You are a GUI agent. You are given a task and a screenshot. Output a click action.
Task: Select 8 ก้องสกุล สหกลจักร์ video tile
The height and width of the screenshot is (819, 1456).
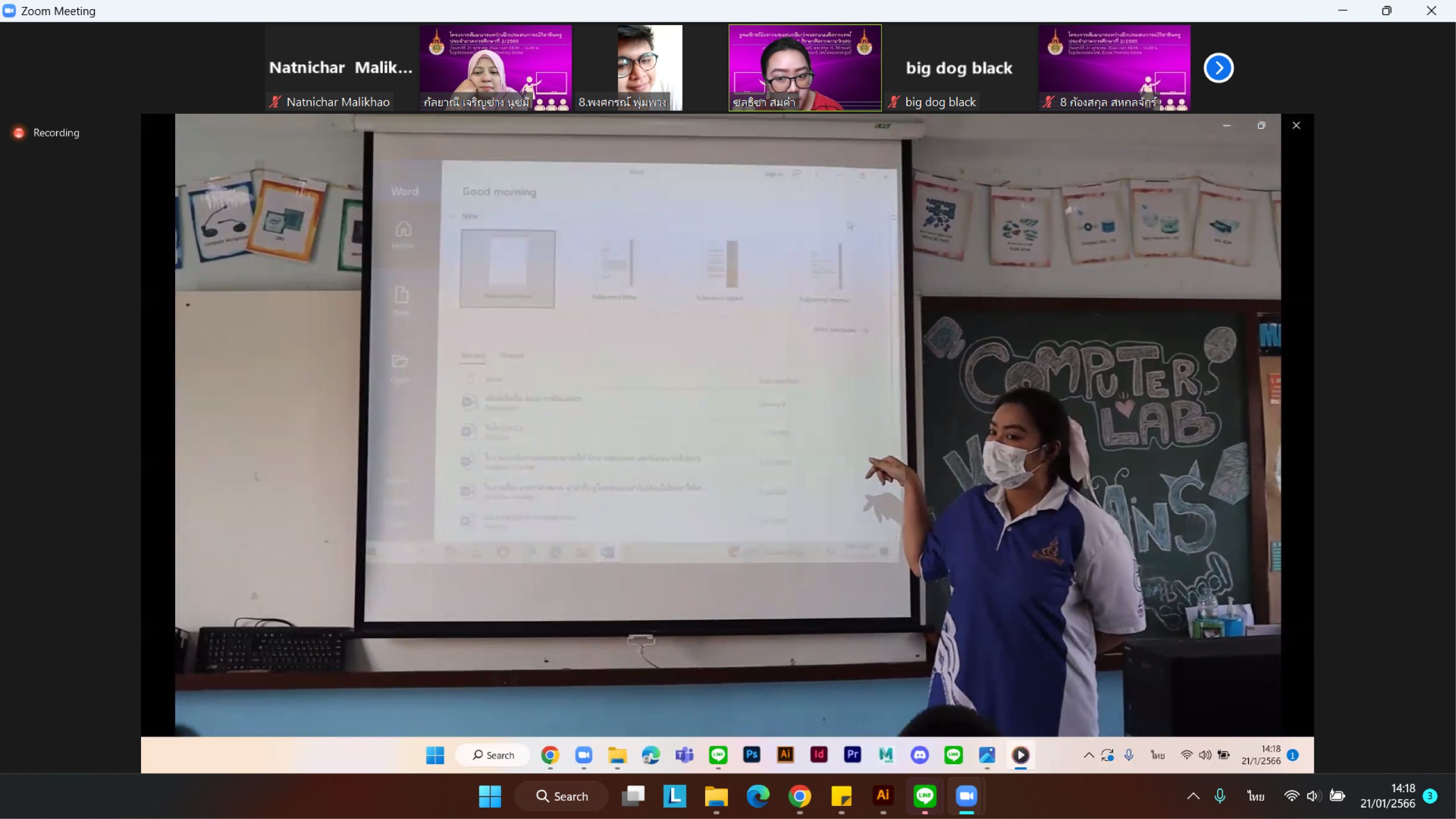1114,68
